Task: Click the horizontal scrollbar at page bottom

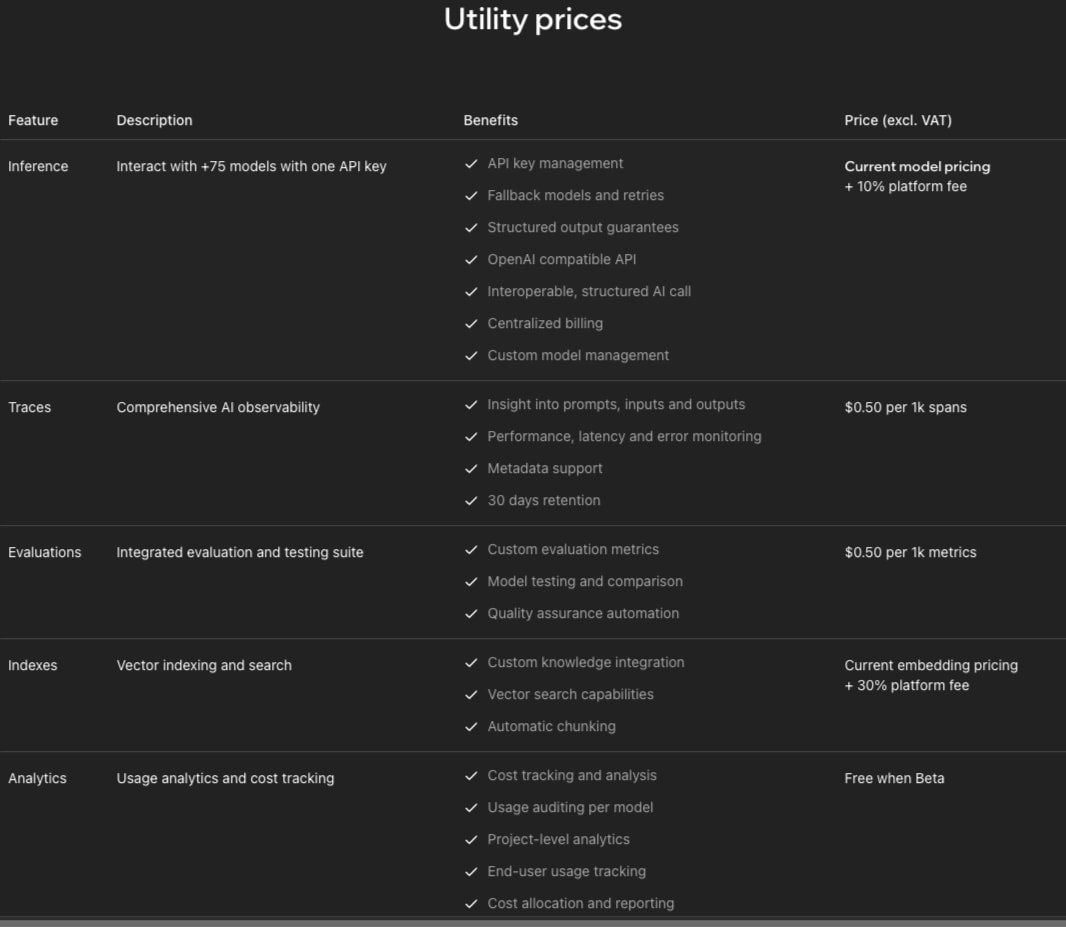Action: point(533,923)
